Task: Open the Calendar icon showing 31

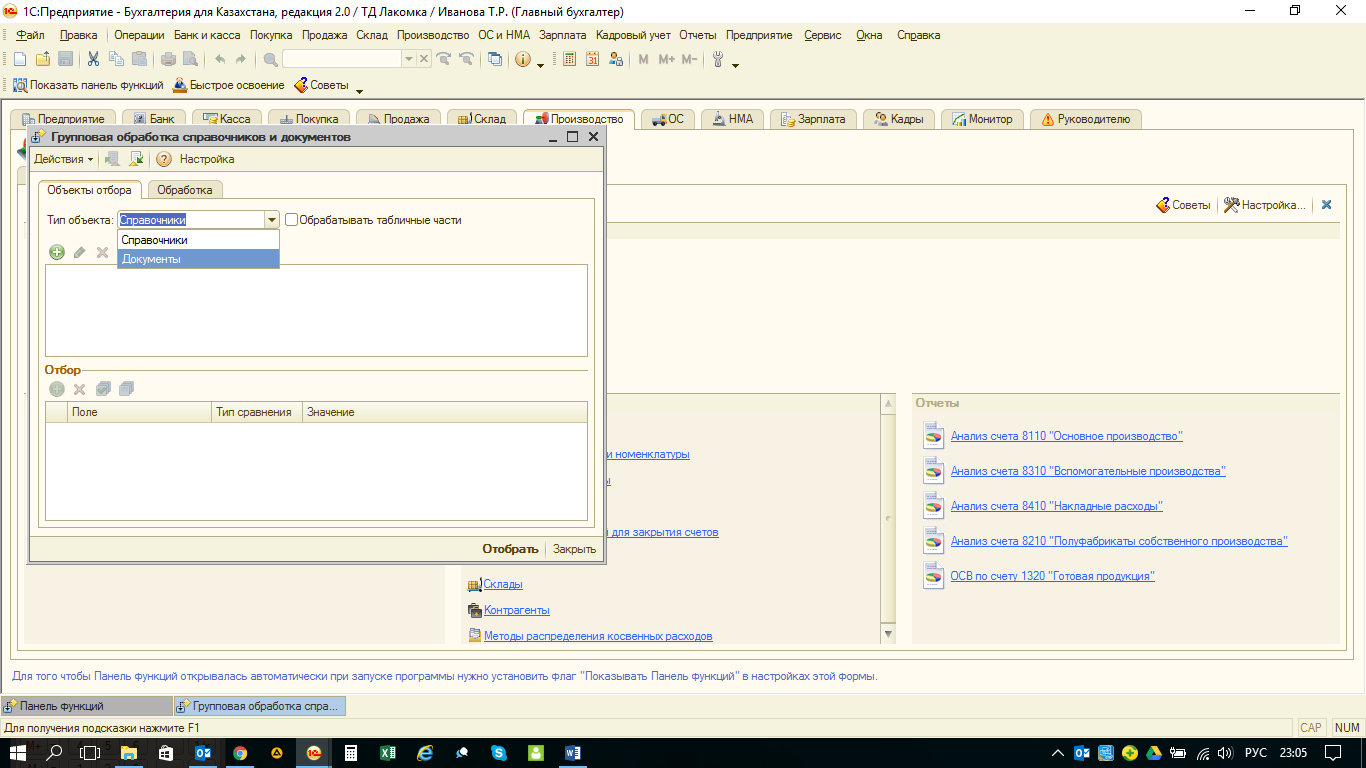Action: (x=592, y=59)
